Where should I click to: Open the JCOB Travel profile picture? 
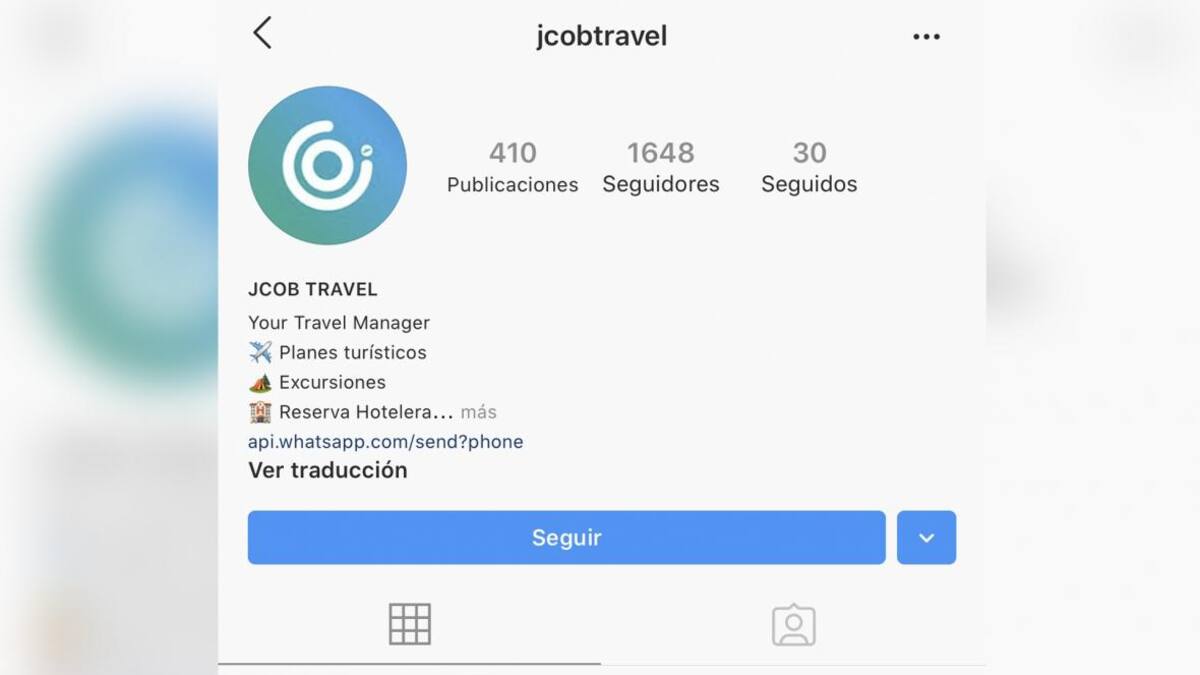[x=327, y=166]
